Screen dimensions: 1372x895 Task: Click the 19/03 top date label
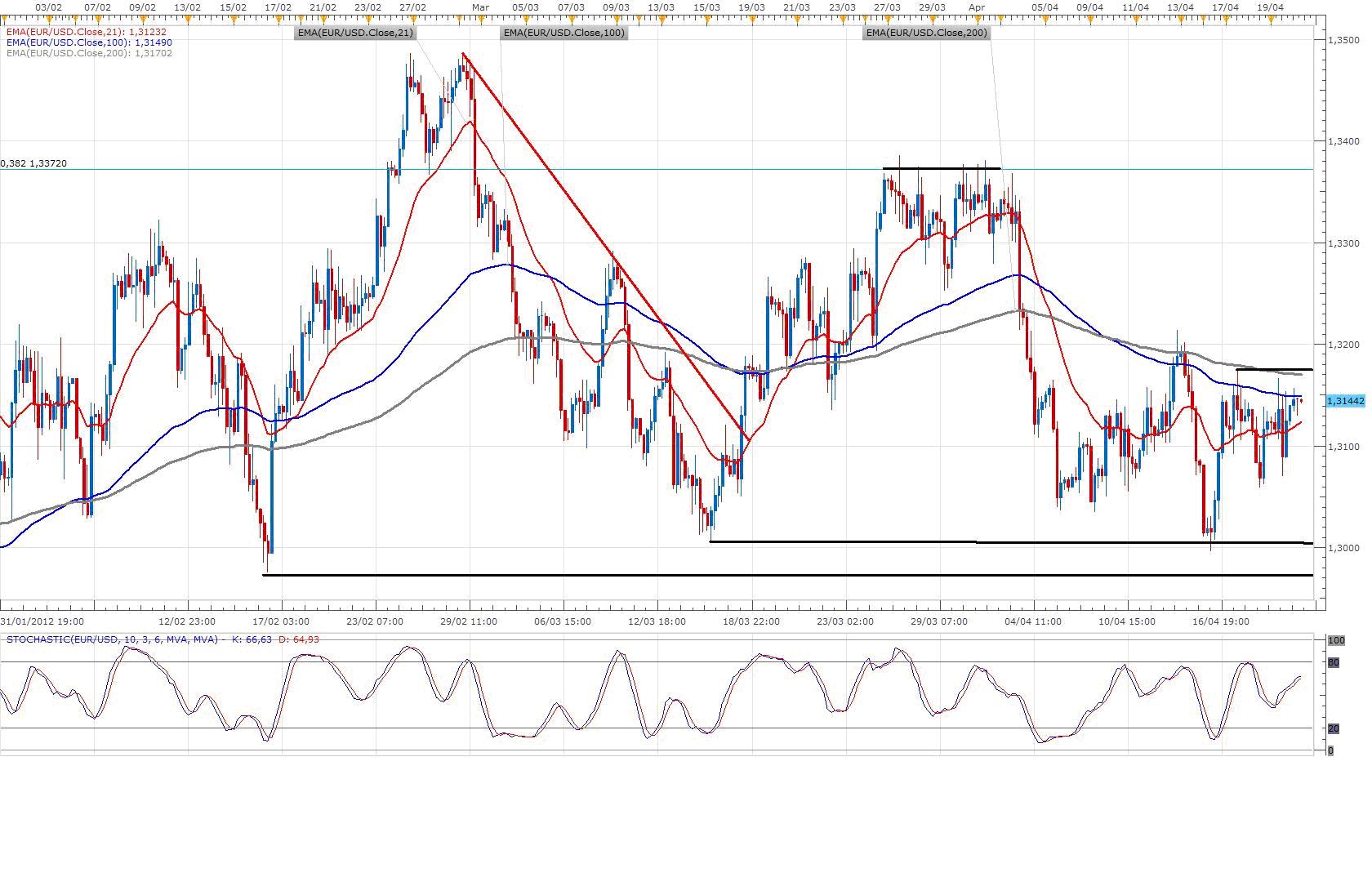point(751,7)
